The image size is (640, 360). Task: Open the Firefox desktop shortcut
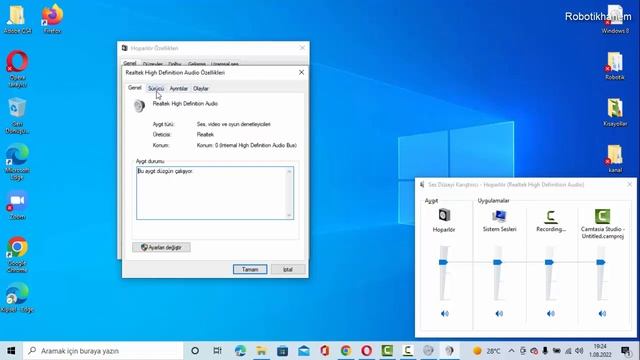coord(52,18)
